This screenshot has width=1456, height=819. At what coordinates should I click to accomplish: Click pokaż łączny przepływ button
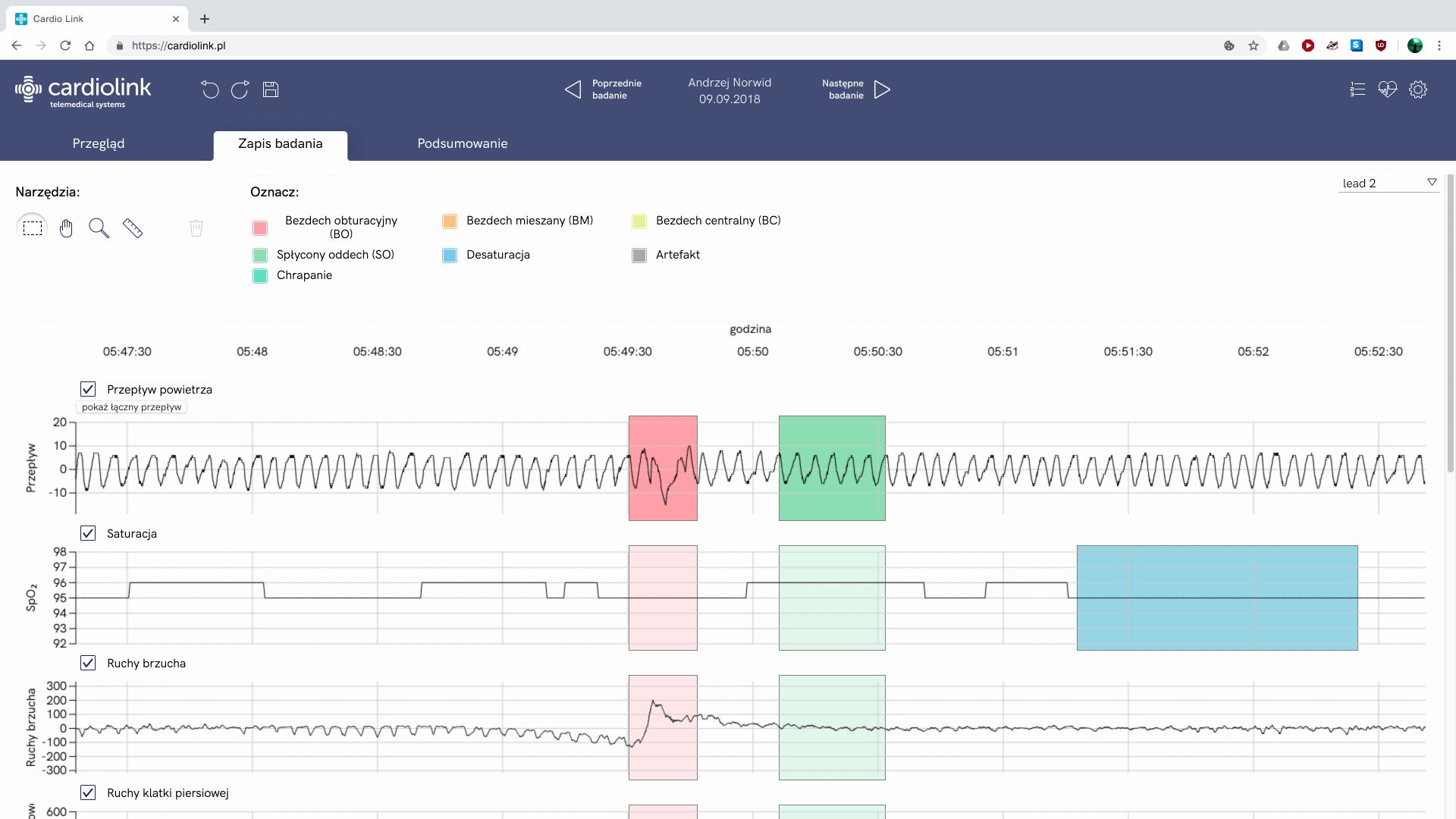click(132, 407)
